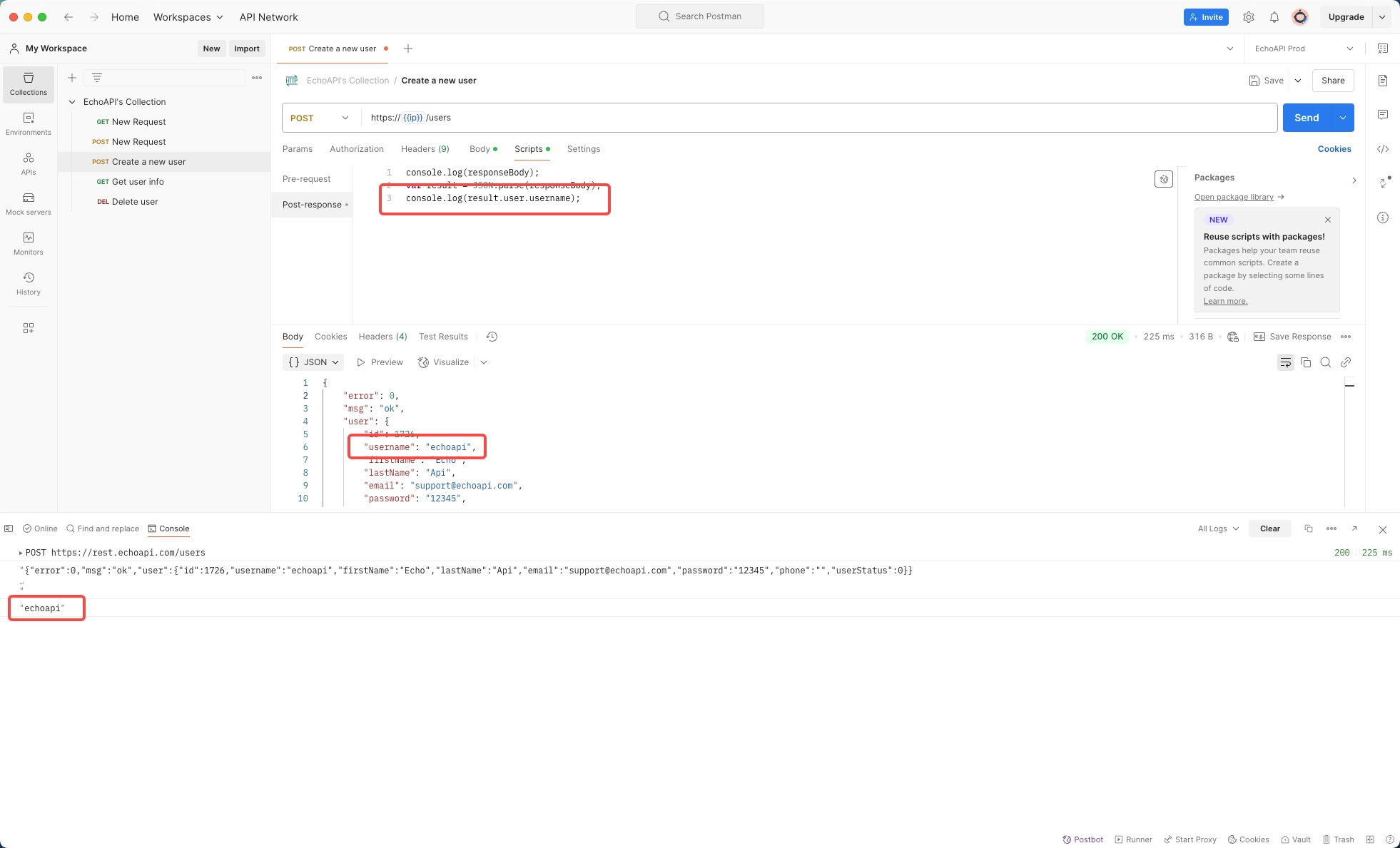The height and width of the screenshot is (848, 1400).
Task: Open EchoAPI Prod environment selector
Action: [x=1304, y=48]
